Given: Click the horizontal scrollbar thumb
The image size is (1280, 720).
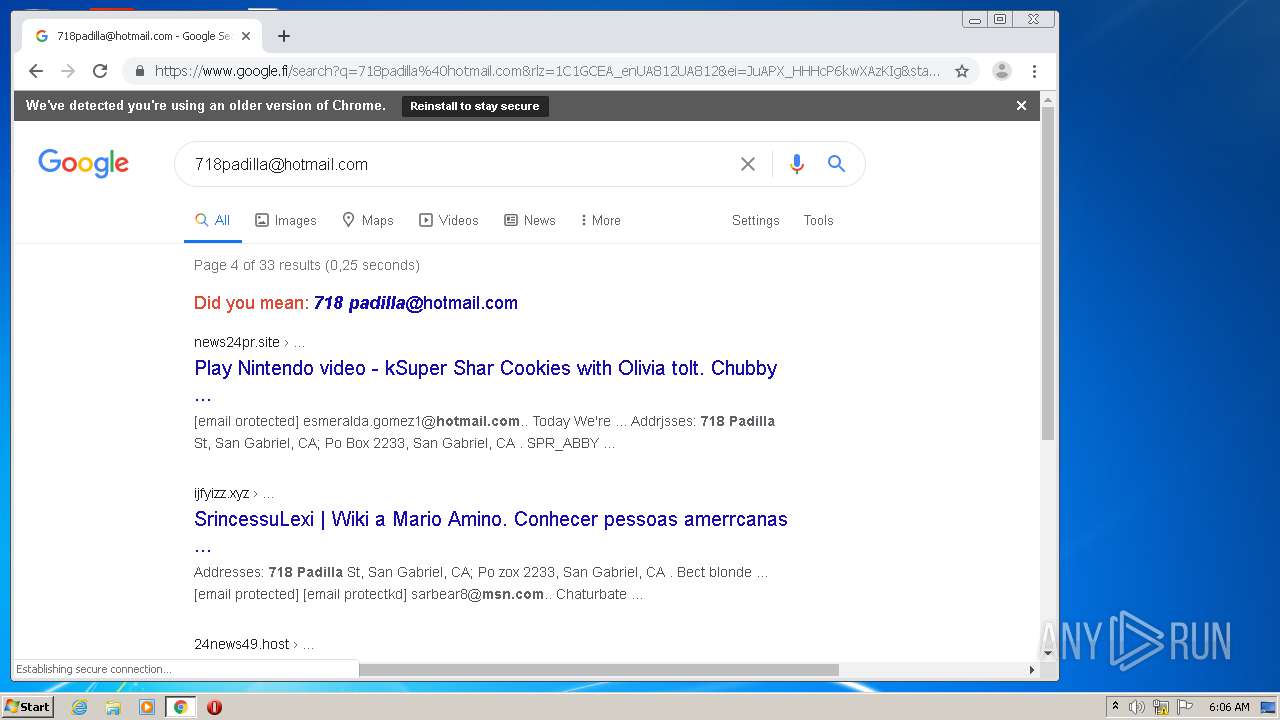Looking at the screenshot, I should click(x=599, y=670).
